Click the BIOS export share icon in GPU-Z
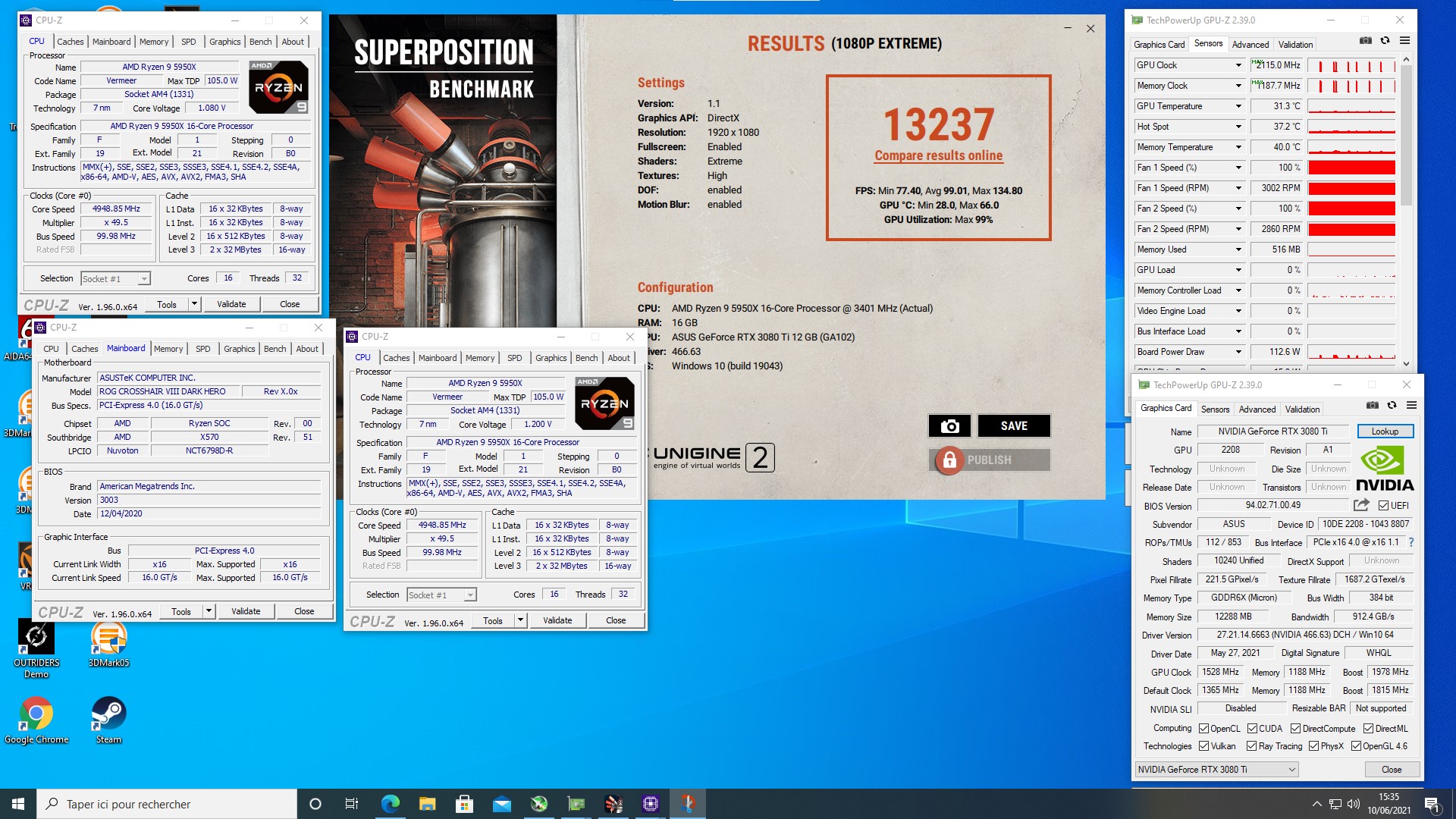1456x819 pixels. (x=1361, y=504)
